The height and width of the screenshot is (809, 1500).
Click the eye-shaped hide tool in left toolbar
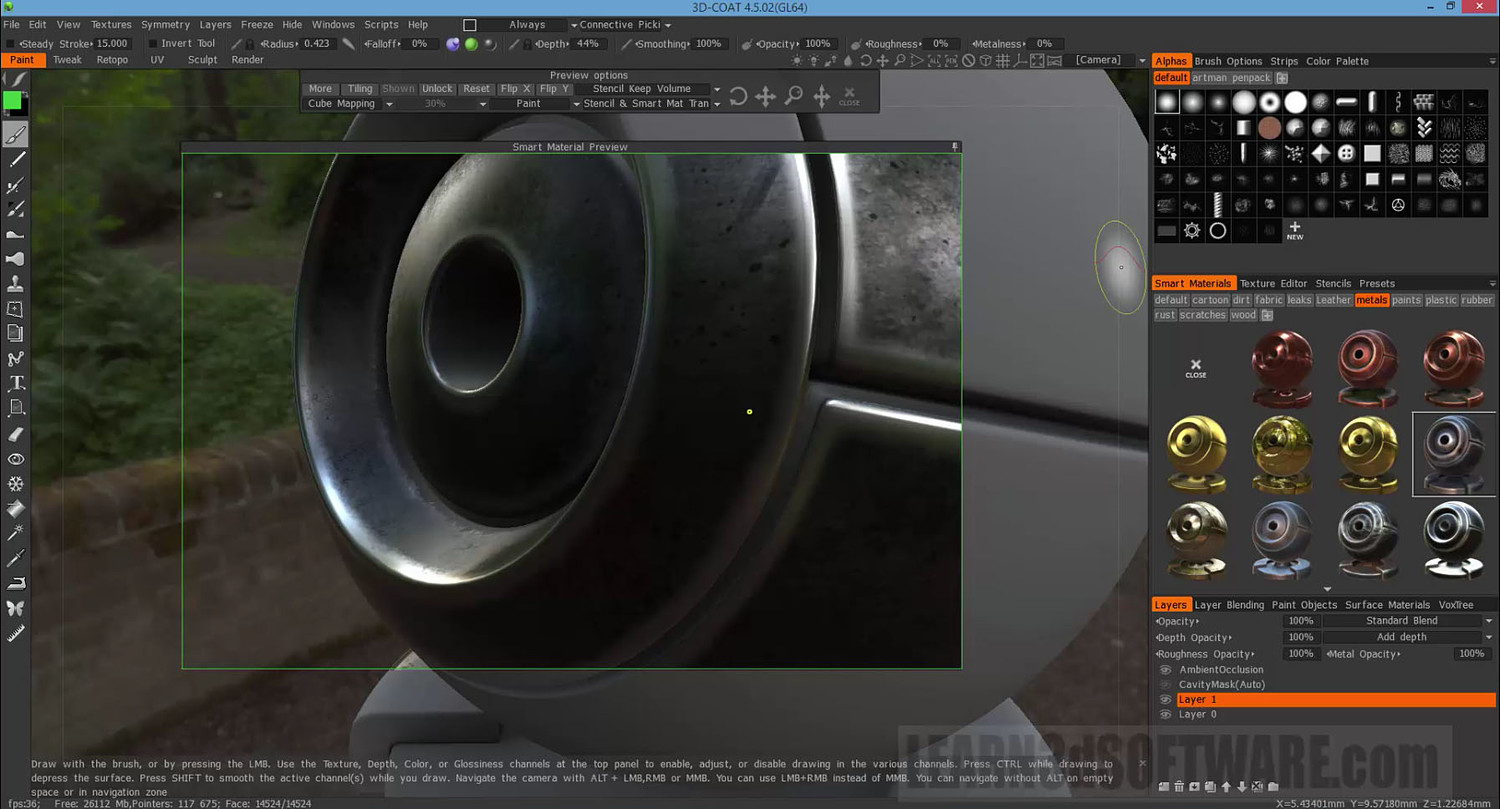[x=16, y=459]
